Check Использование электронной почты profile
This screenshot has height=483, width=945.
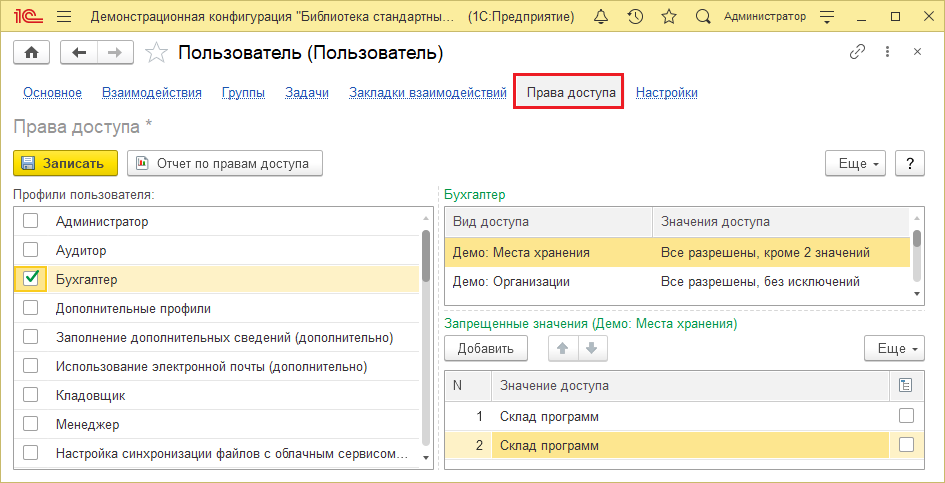[x=30, y=365]
